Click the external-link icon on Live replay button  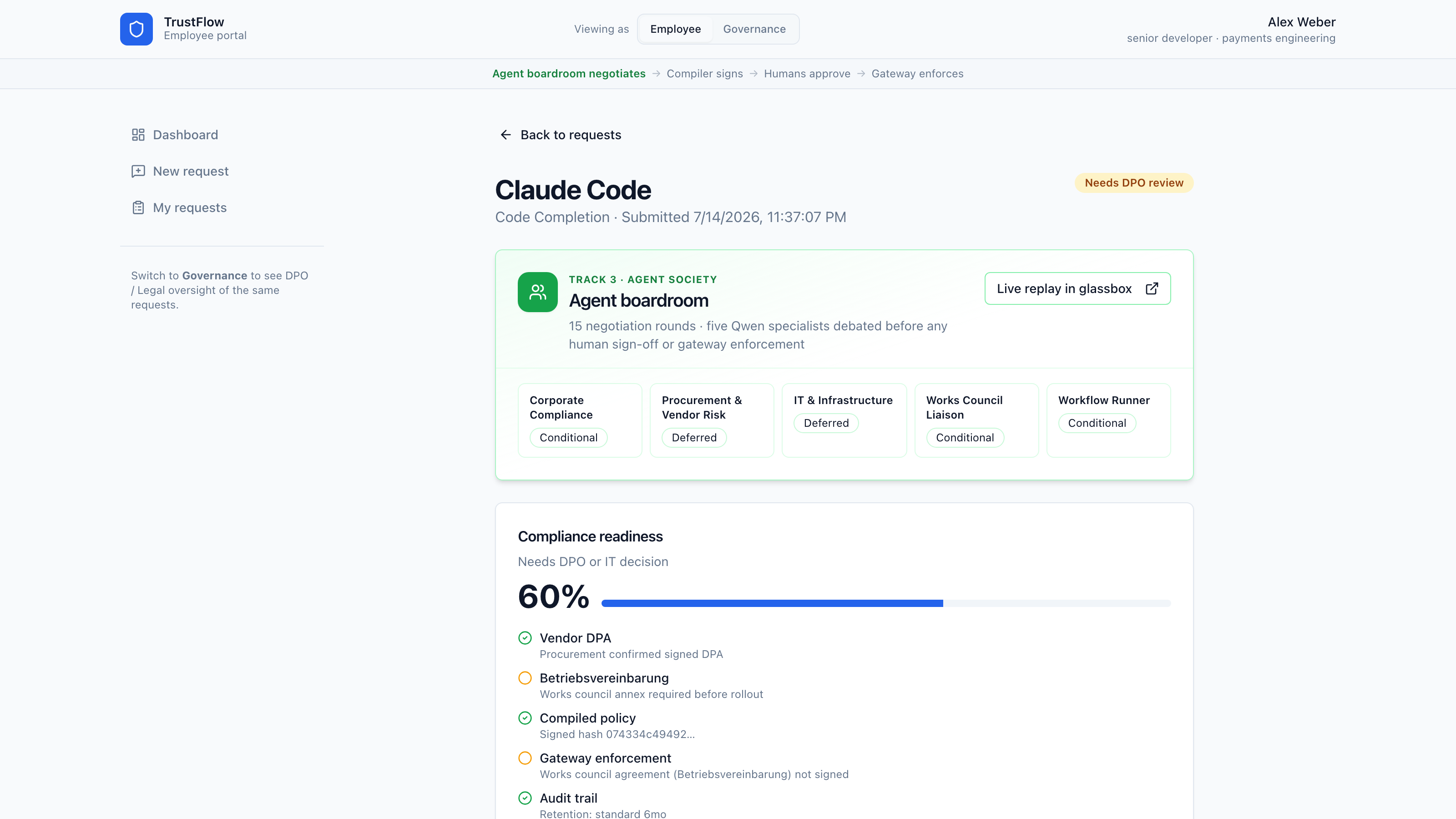click(1152, 288)
